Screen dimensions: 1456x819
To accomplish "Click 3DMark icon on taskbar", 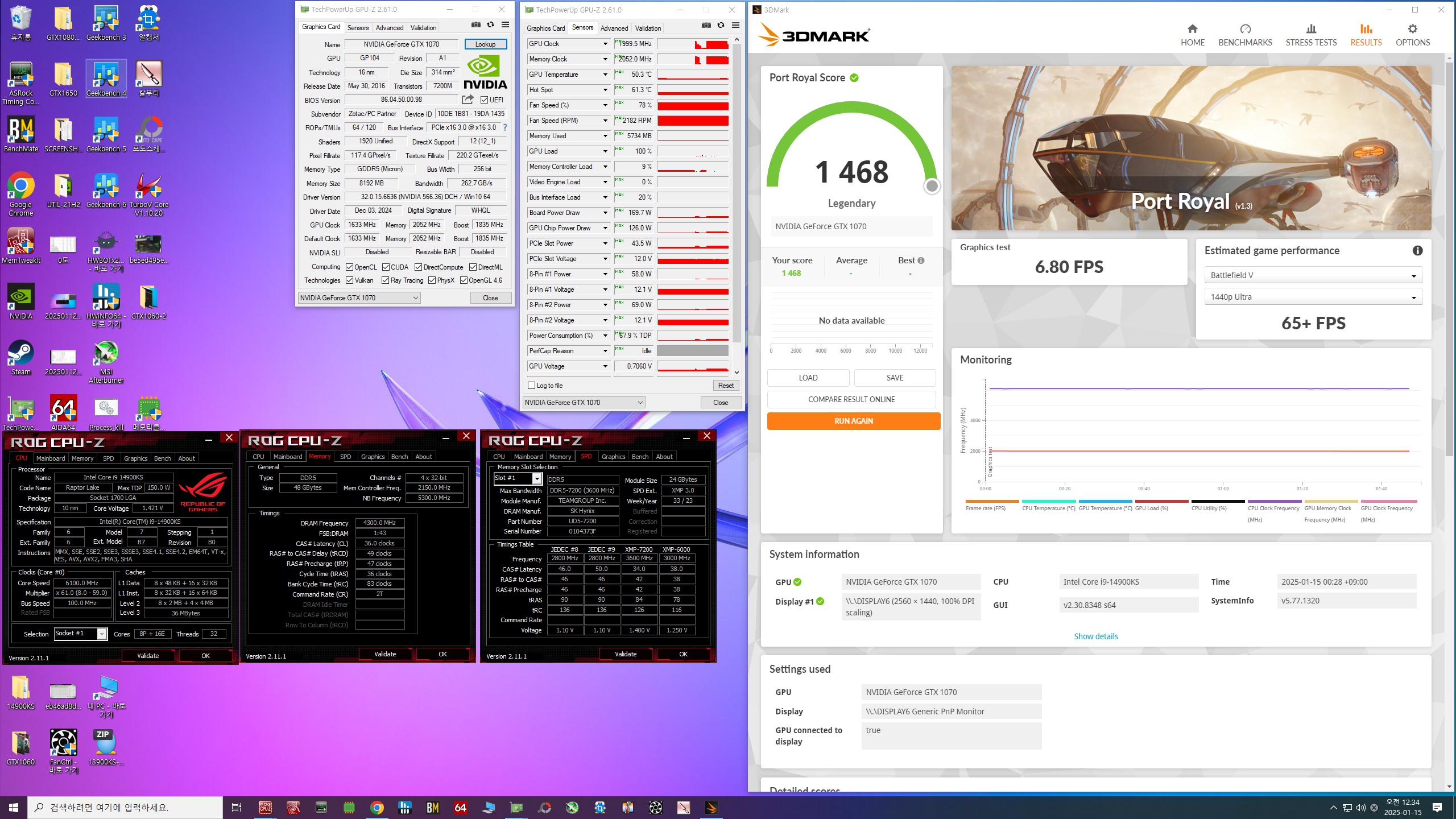I will click(x=711, y=807).
